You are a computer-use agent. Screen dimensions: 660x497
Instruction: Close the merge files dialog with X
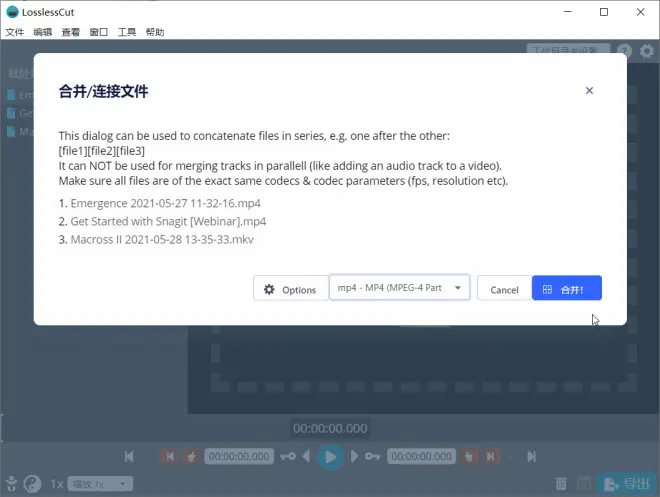(589, 90)
